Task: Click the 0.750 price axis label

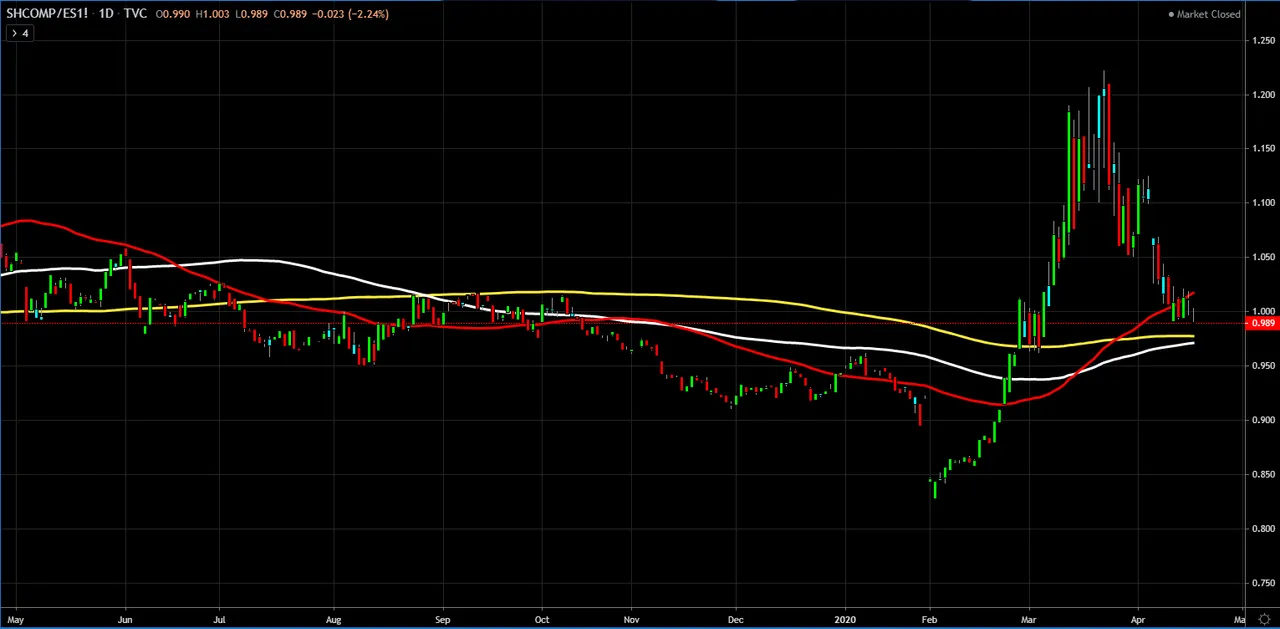Action: 1263,583
